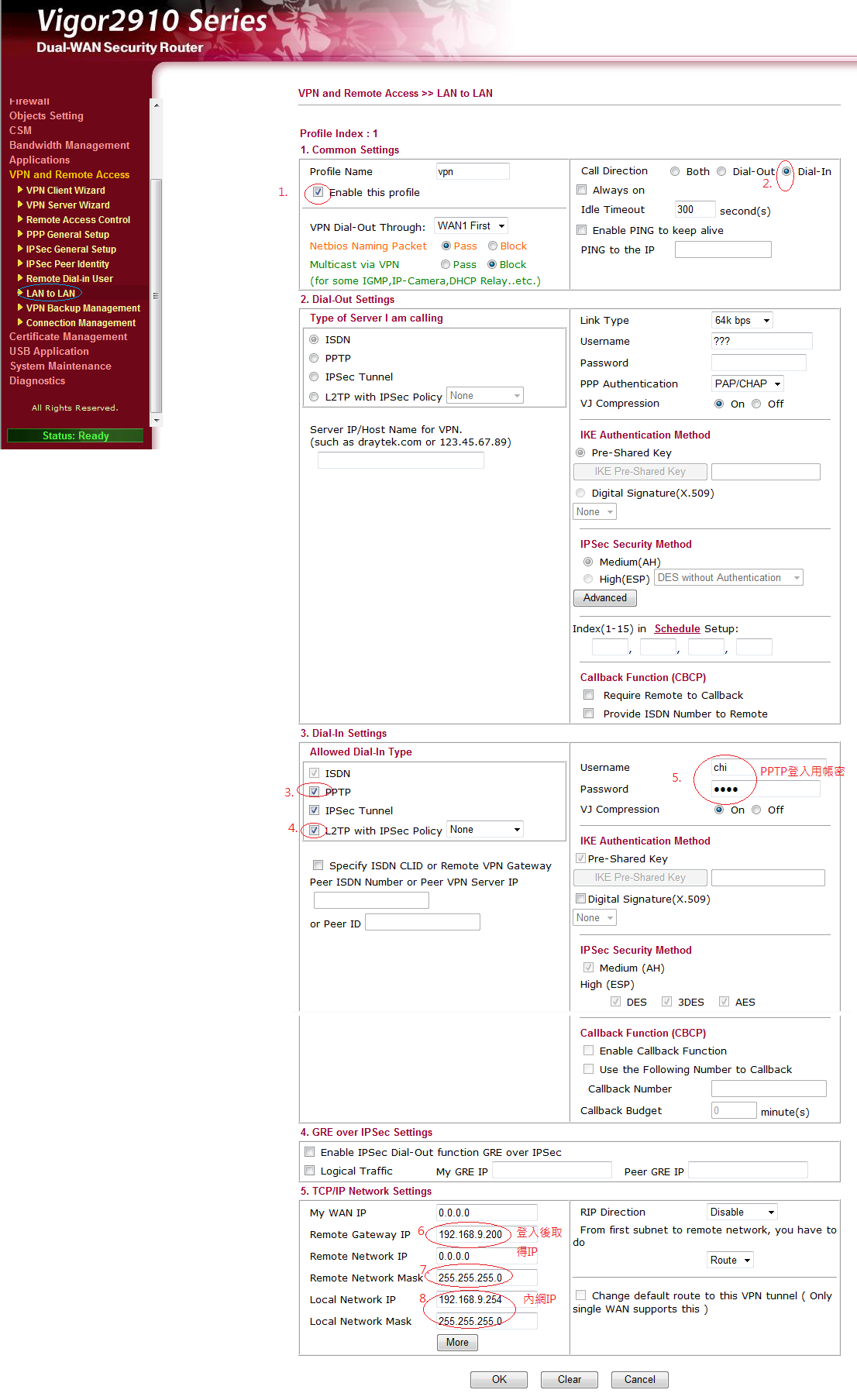
Task: Check Specify ISDN CLID or Remote VPN Gateway
Action: point(318,865)
